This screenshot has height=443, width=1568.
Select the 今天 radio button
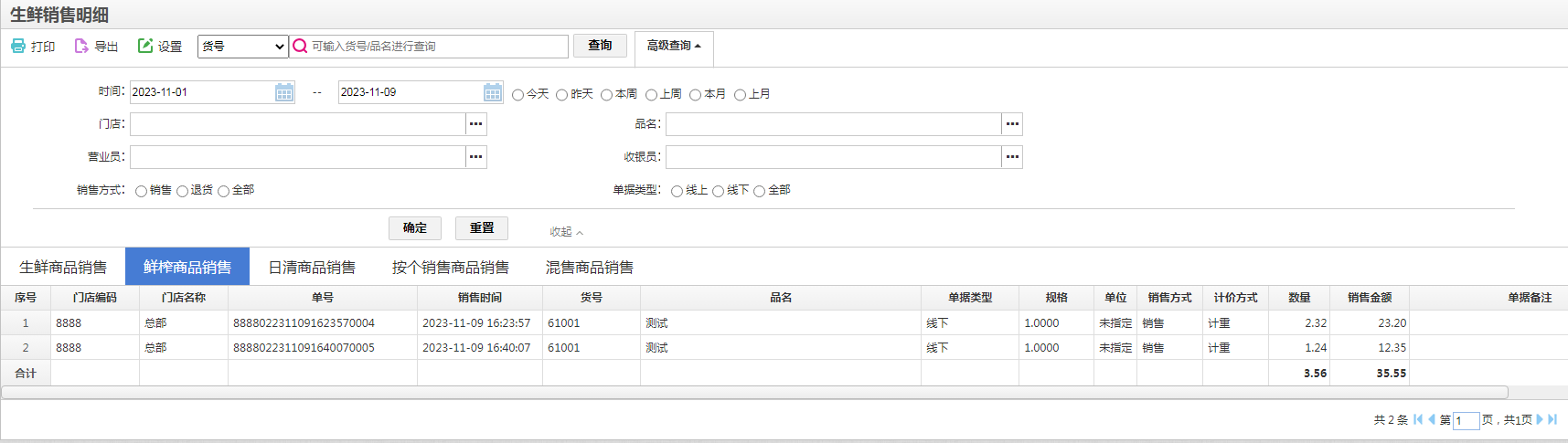pos(517,95)
